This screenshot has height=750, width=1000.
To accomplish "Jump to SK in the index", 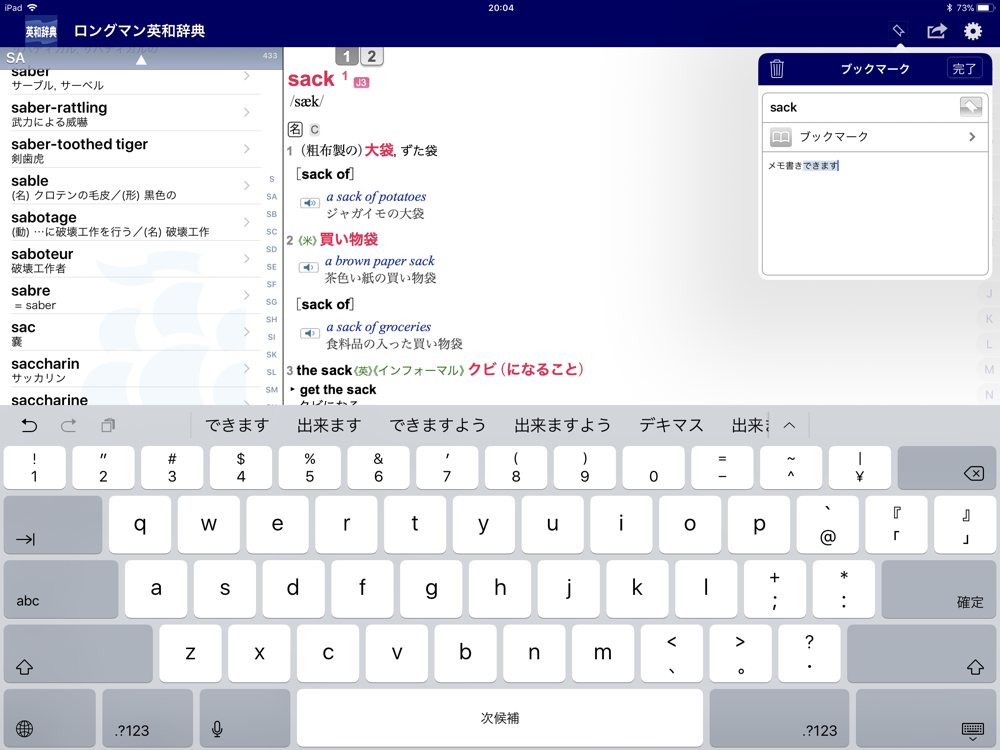I will point(272,355).
